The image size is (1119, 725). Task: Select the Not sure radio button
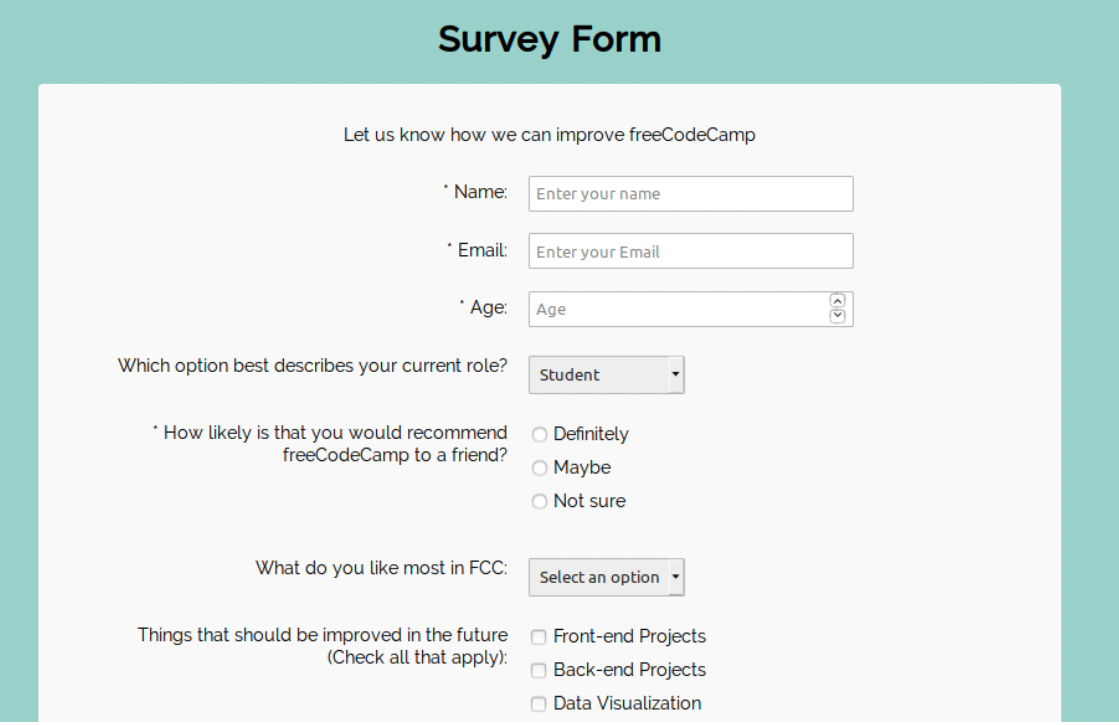click(x=539, y=501)
